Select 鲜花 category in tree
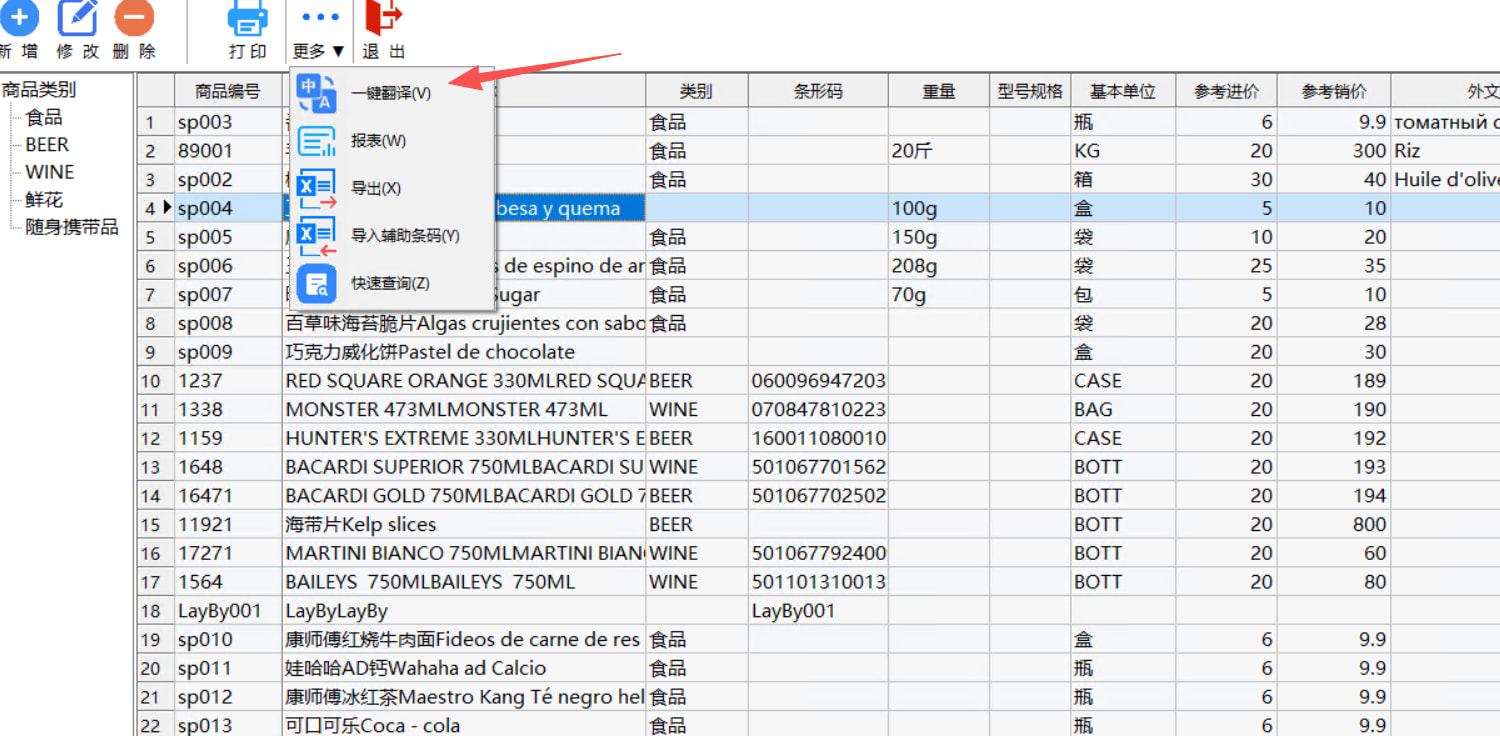Image resolution: width=1500 pixels, height=736 pixels. click(44, 200)
